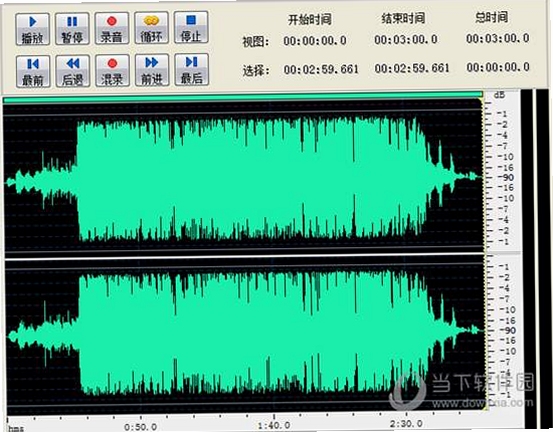This screenshot has width=553, height=432.
Task: Click the 2:30.0 timeline marker
Action: [406, 423]
